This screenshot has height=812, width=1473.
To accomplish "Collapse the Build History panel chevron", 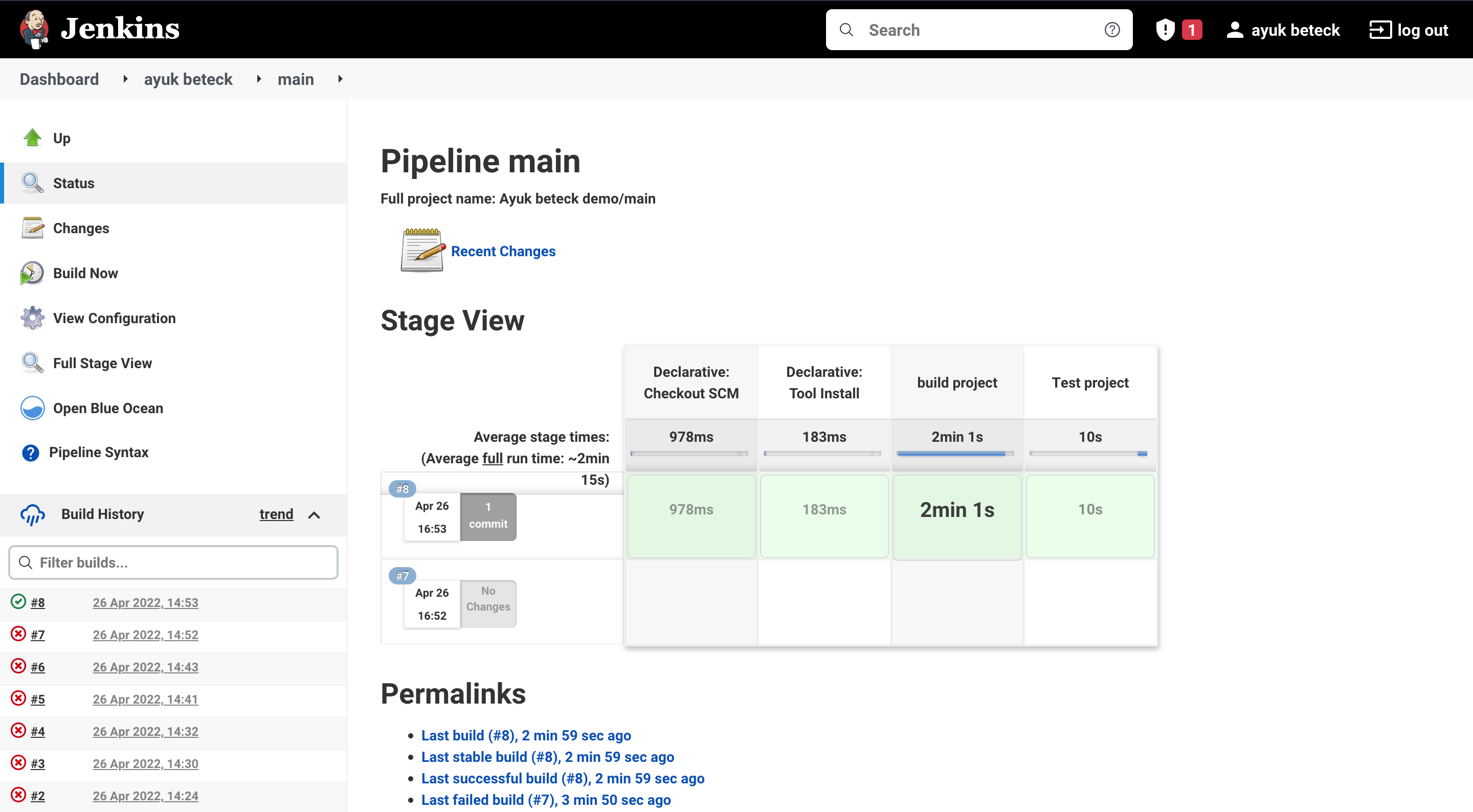I will pyautogui.click(x=314, y=514).
